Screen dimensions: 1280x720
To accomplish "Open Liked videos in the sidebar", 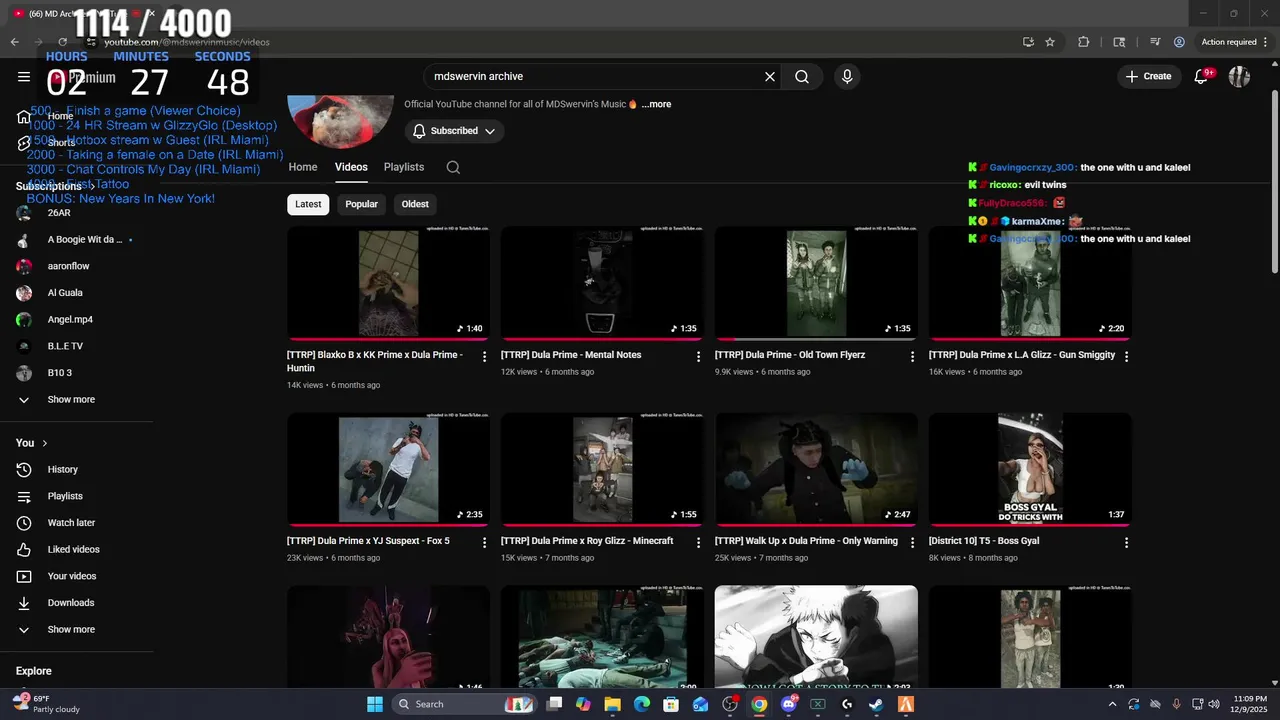I will click(x=73, y=549).
